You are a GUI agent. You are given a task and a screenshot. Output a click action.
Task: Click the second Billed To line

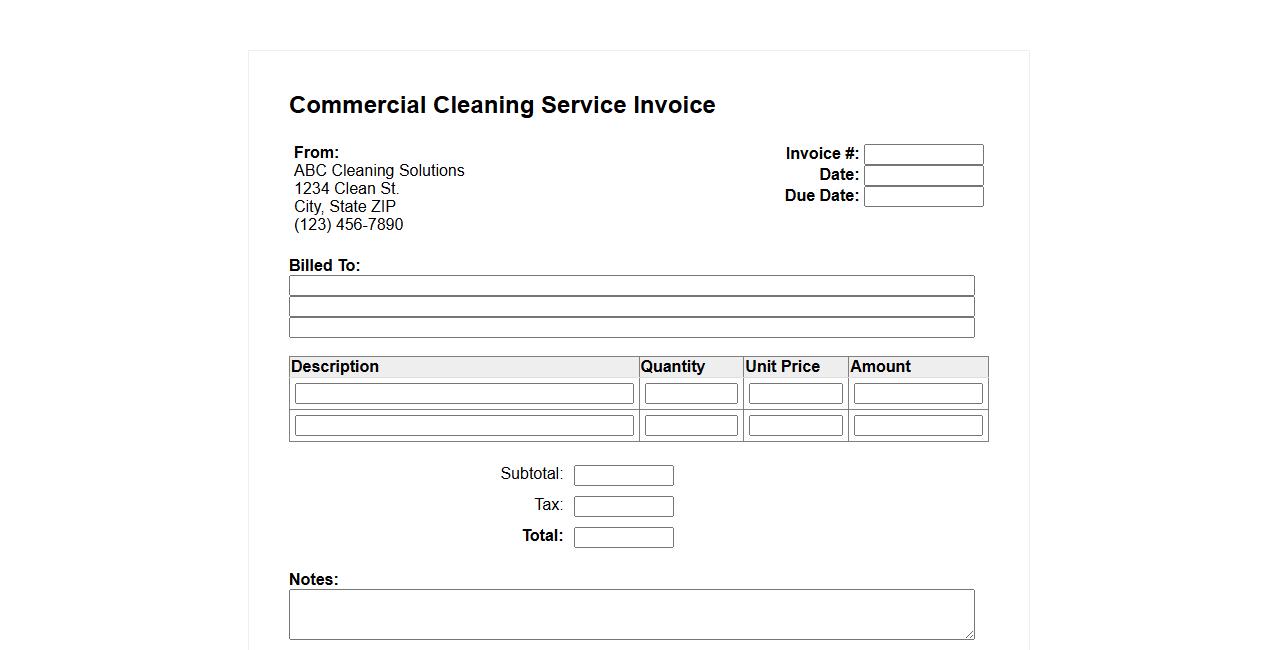[x=631, y=307]
